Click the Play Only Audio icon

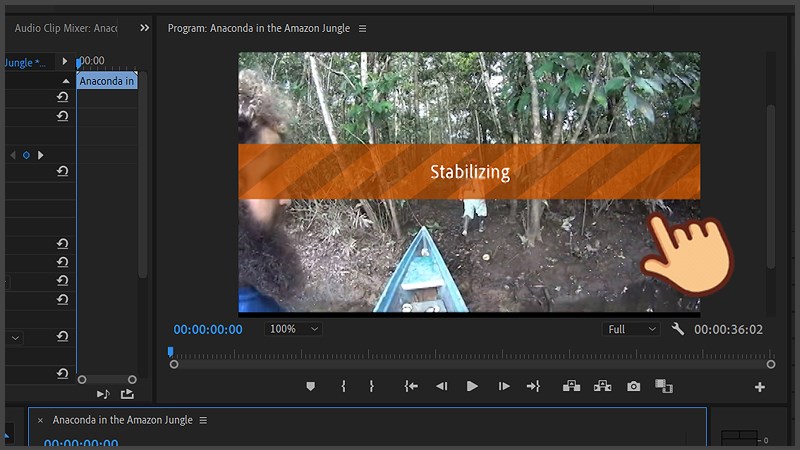coord(103,394)
